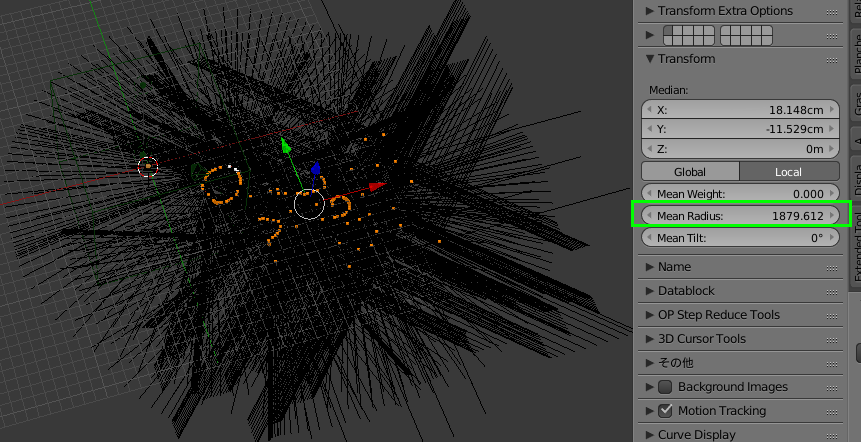Grab the その他 panel drag grip
Screen dimensions: 861x442
[831, 363]
